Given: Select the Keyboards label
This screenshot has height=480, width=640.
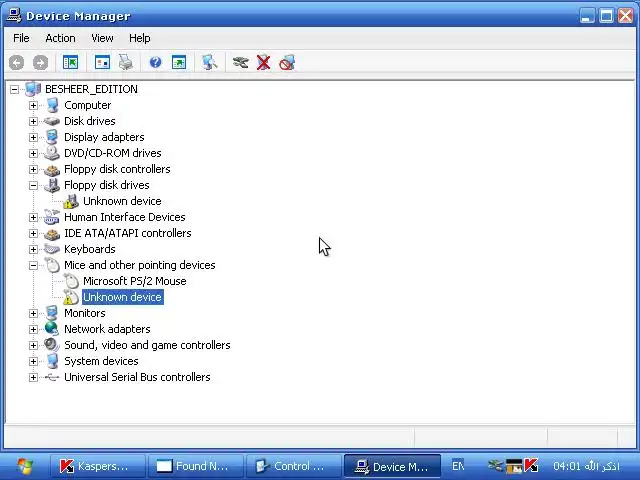Looking at the screenshot, I should tap(90, 249).
